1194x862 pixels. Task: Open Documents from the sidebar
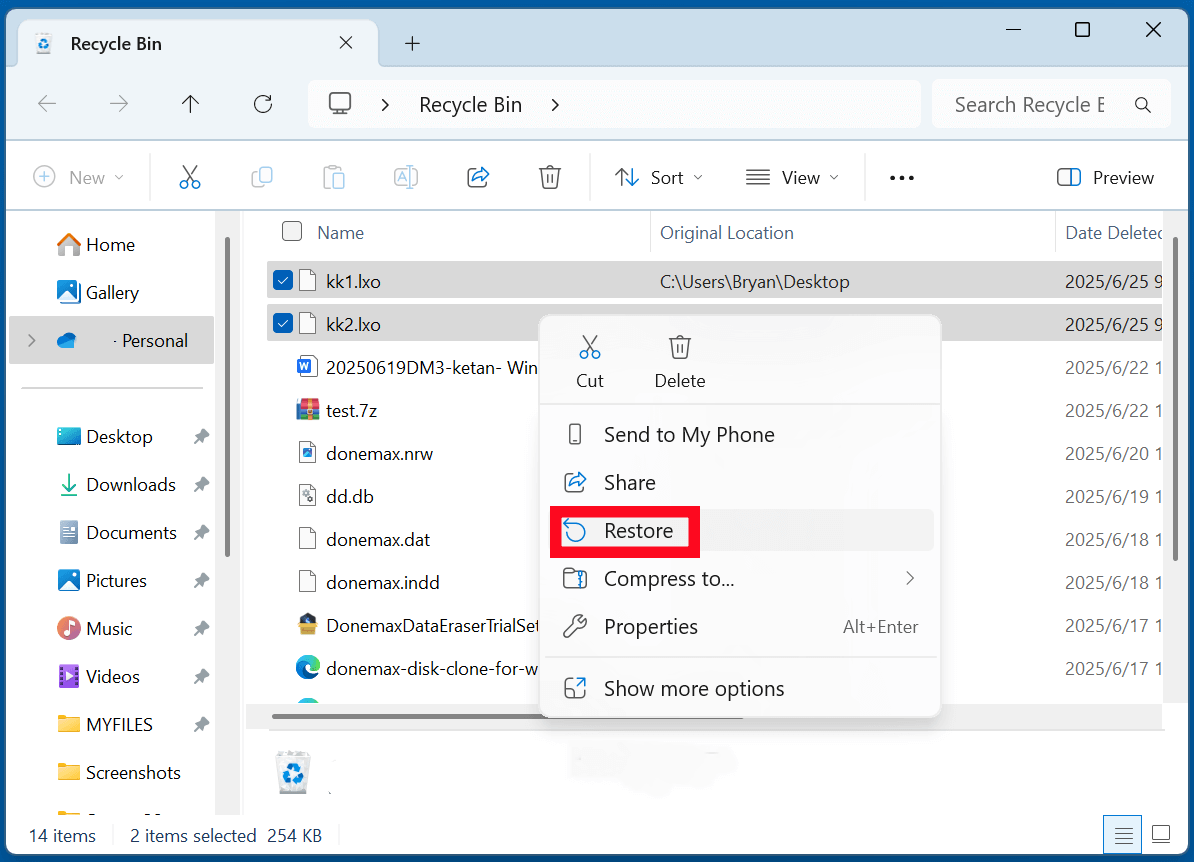pyautogui.click(x=131, y=532)
